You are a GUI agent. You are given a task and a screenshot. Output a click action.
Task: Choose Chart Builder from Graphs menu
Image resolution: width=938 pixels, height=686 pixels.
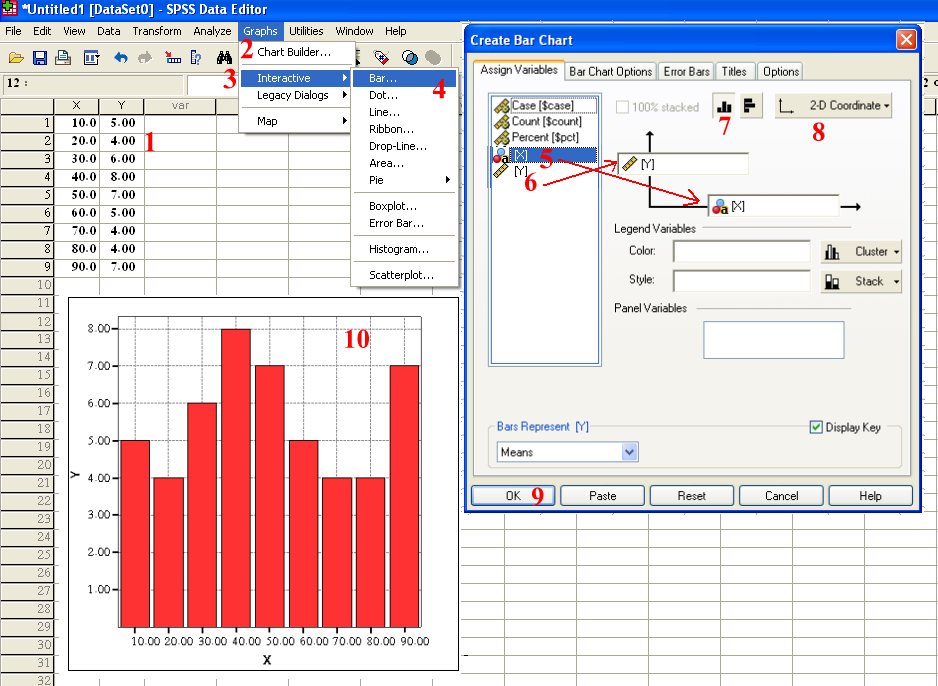294,52
